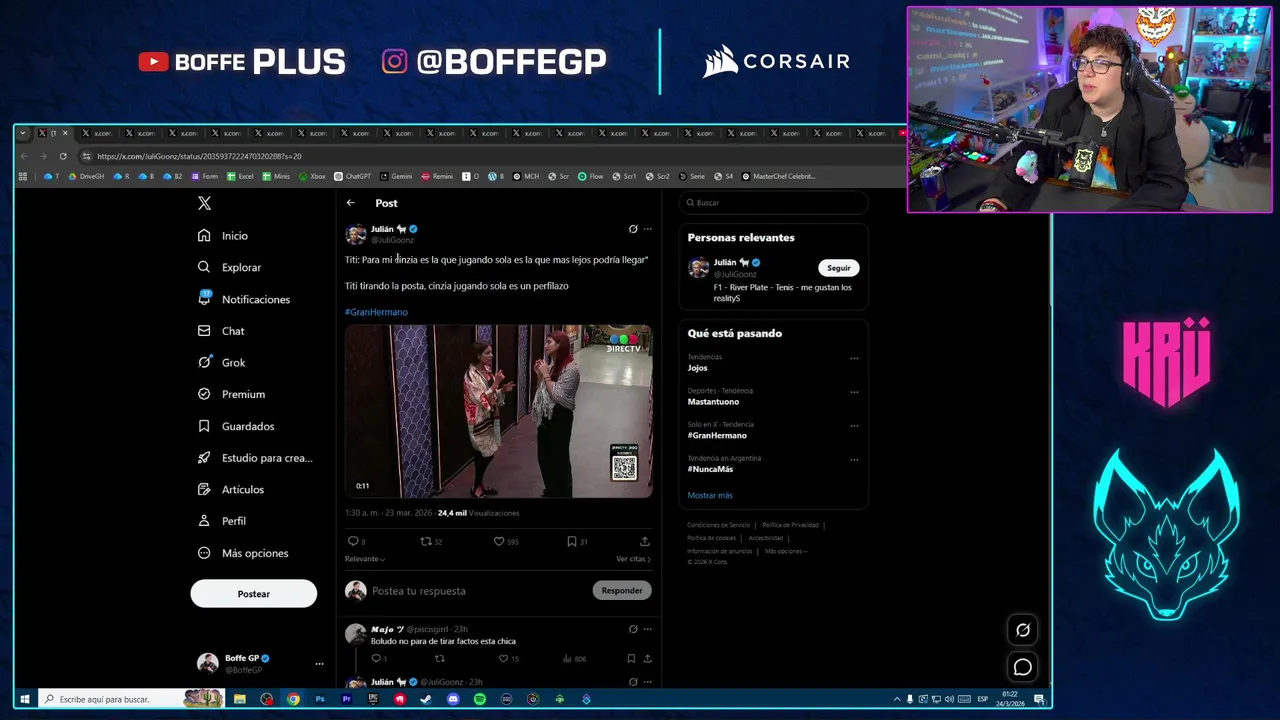Viewport: 1280px width, 720px height.
Task: Open Majo's profile avatar in replies
Action: [355, 634]
